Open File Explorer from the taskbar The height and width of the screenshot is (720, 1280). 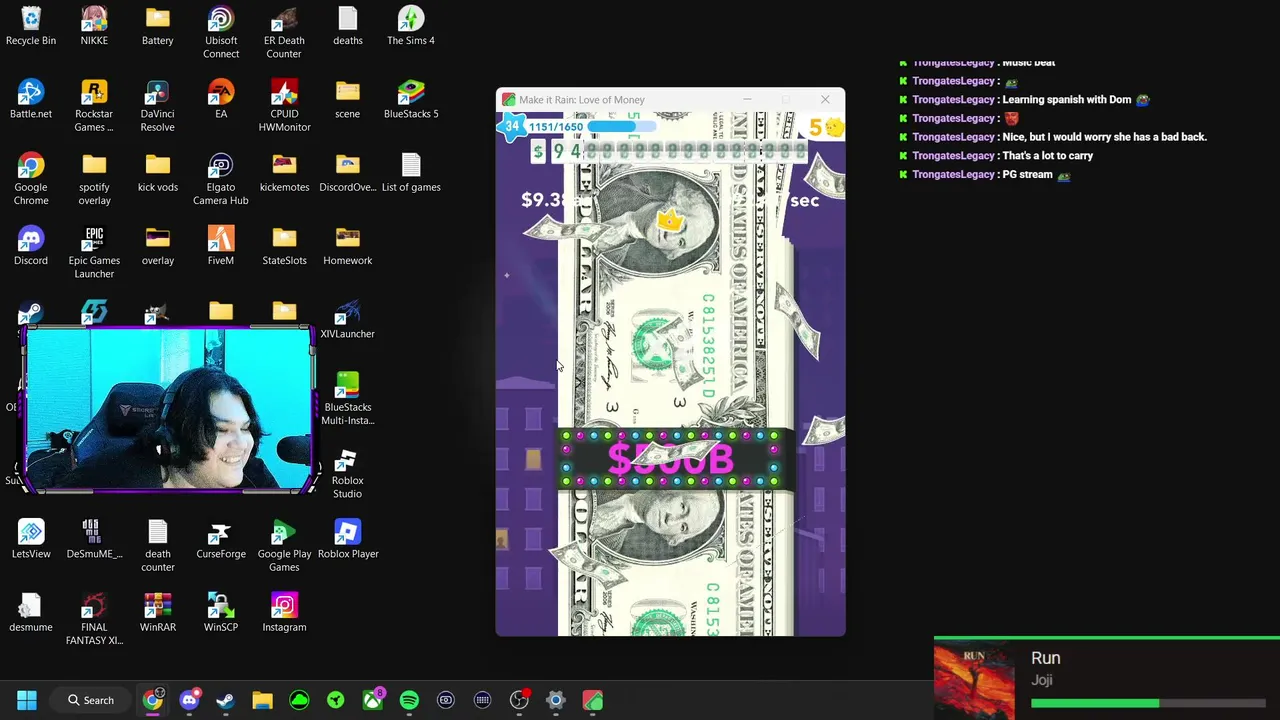click(262, 700)
